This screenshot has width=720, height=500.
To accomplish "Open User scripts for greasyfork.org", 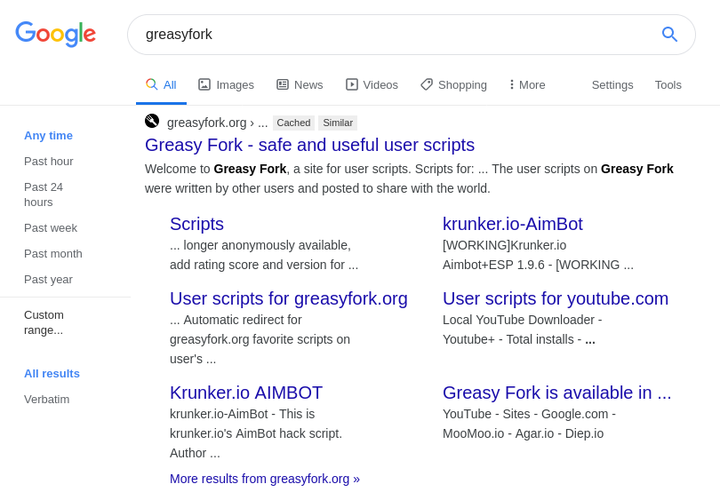I will click(288, 298).
